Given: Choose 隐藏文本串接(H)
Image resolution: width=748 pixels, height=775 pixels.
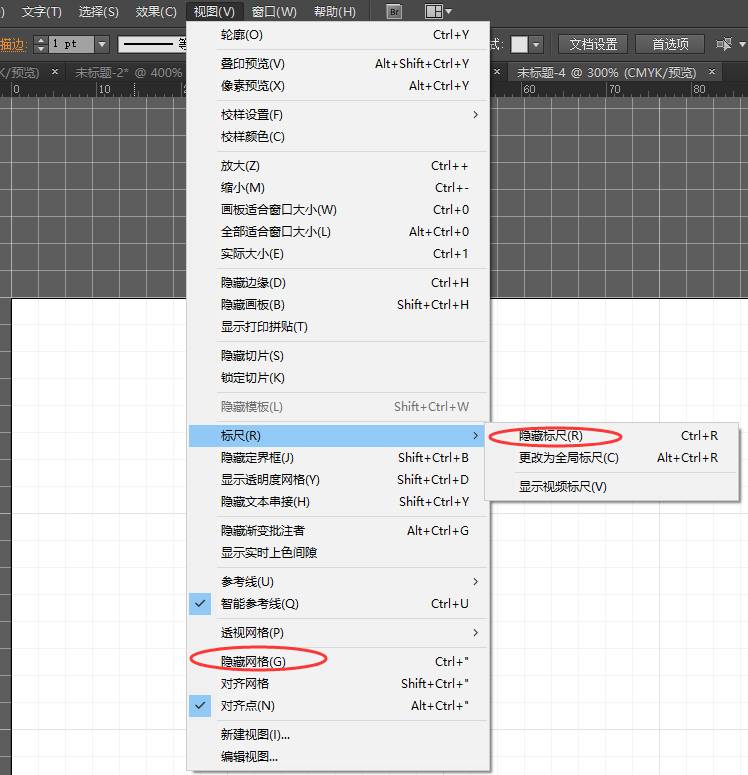Looking at the screenshot, I should tap(339, 502).
